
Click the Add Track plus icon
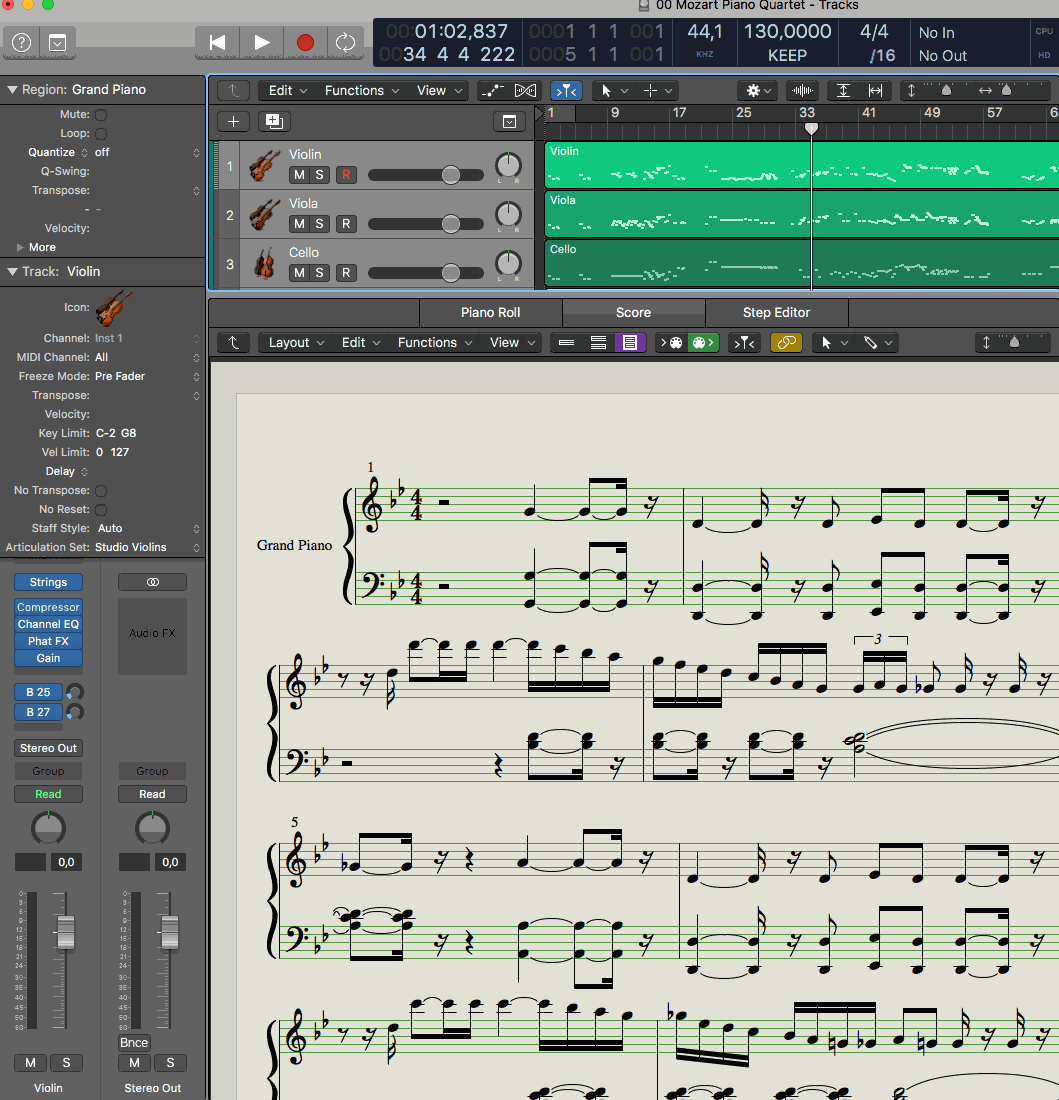[233, 121]
